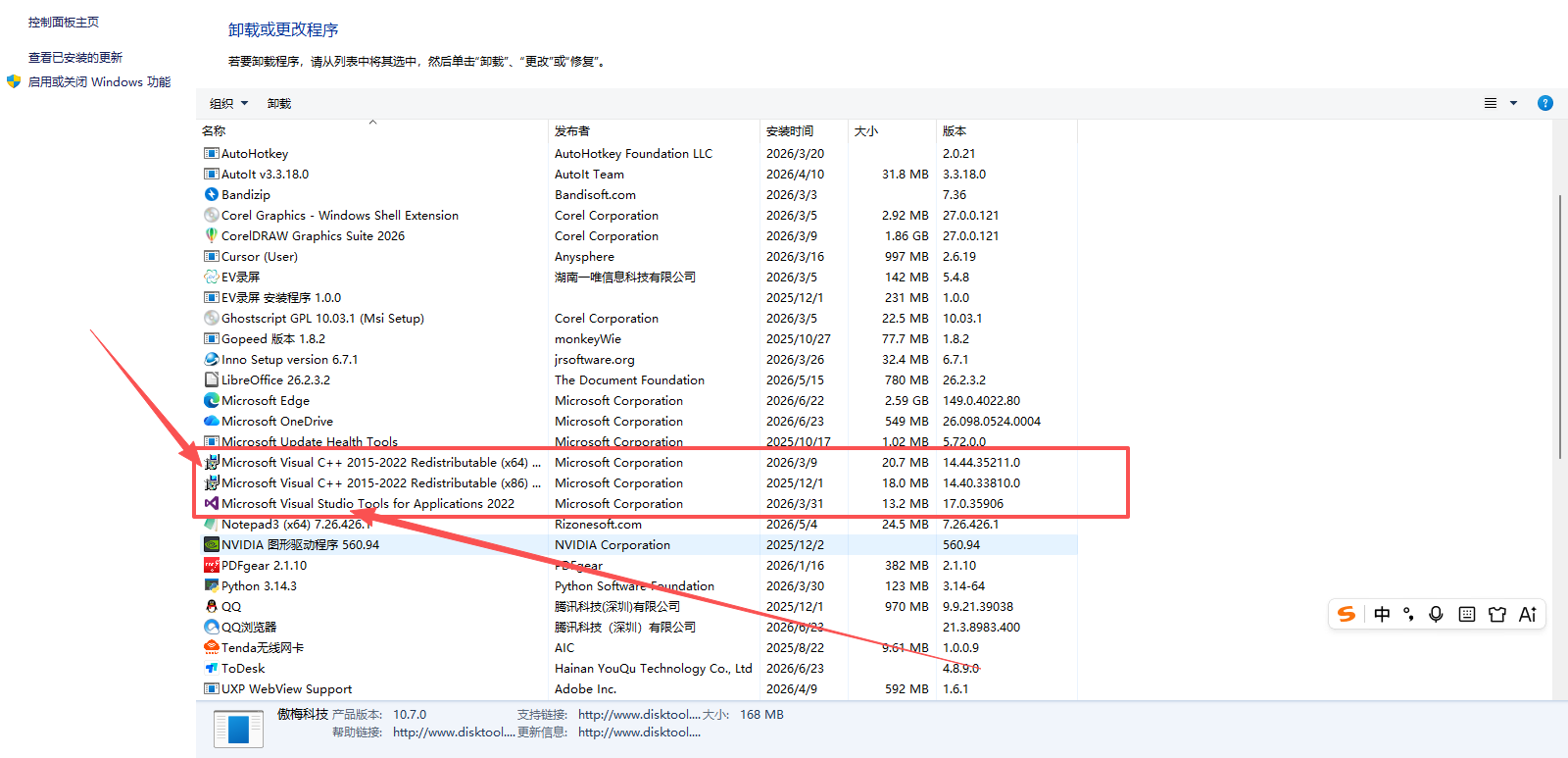Select the ToDesk program icon
The height and width of the screenshot is (758, 1568).
click(x=211, y=668)
